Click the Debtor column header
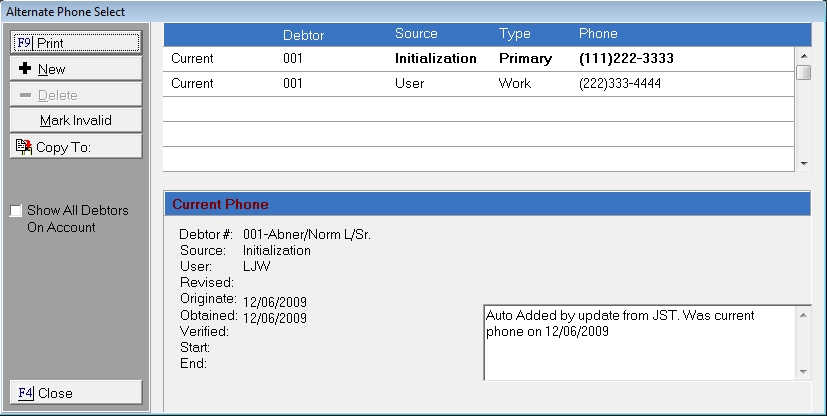The width and height of the screenshot is (827, 416). [303, 34]
